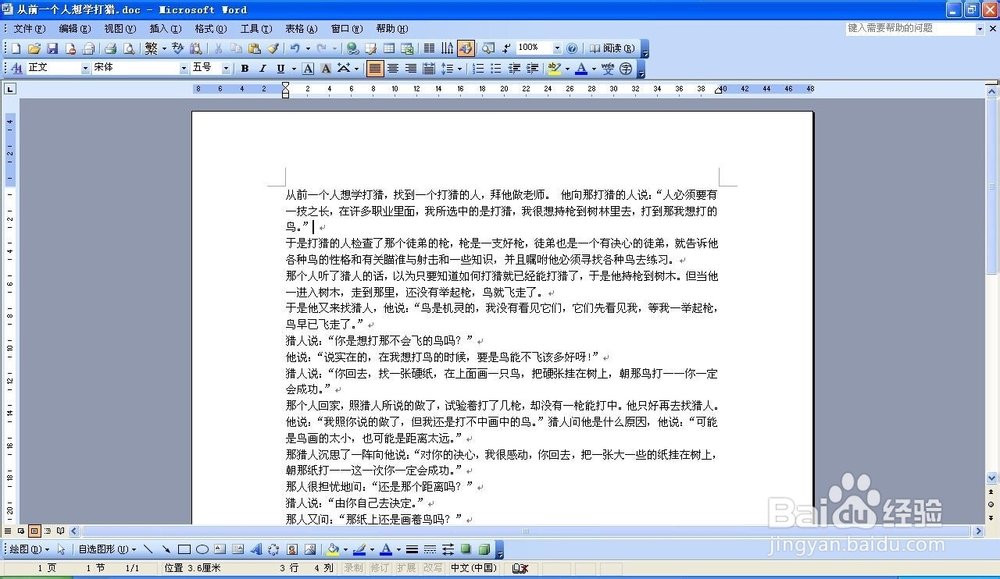1000x579 pixels.
Task: Click 改写 overtype indicator in status bar
Action: pos(432,568)
